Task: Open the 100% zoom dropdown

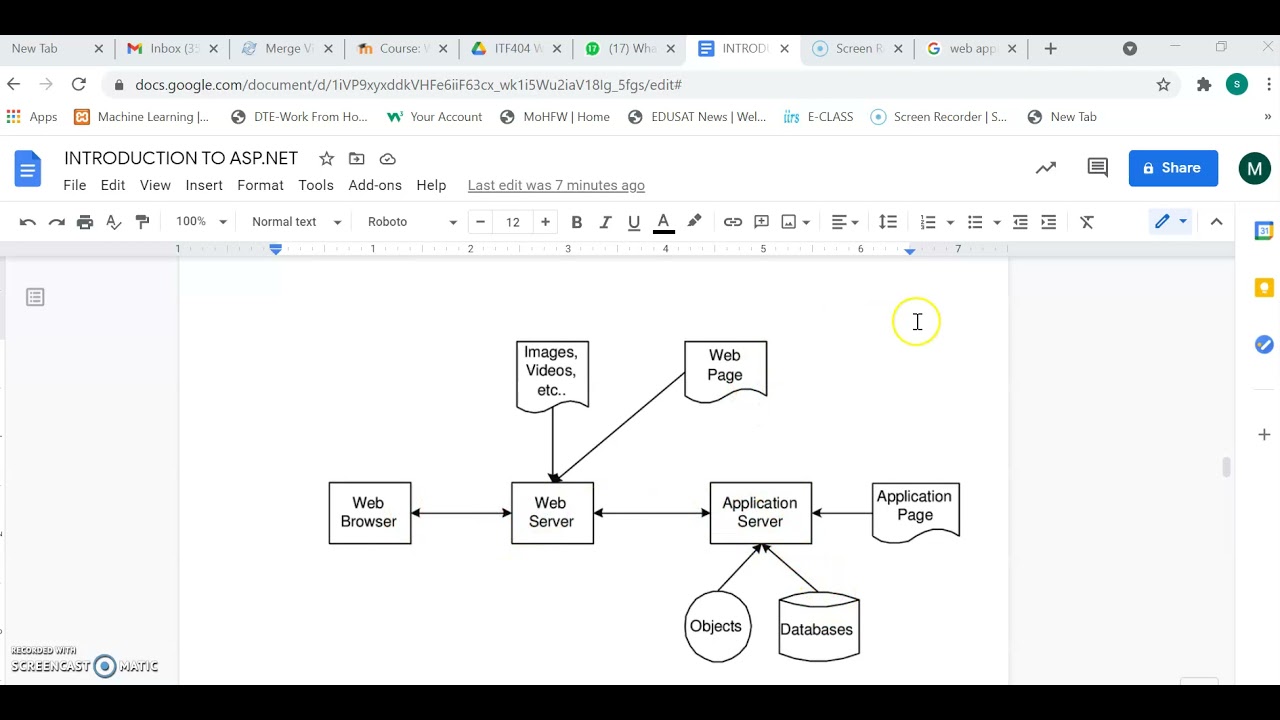Action: tap(201, 222)
